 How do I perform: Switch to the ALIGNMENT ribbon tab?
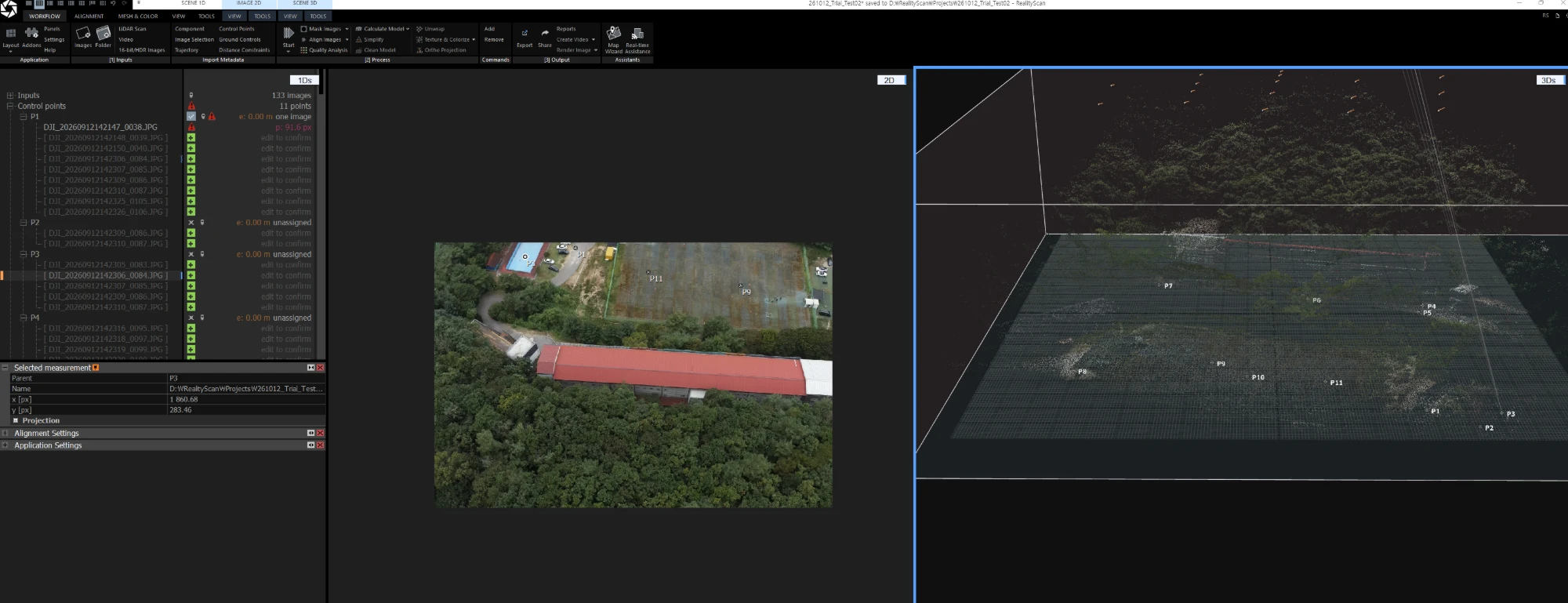(89, 16)
